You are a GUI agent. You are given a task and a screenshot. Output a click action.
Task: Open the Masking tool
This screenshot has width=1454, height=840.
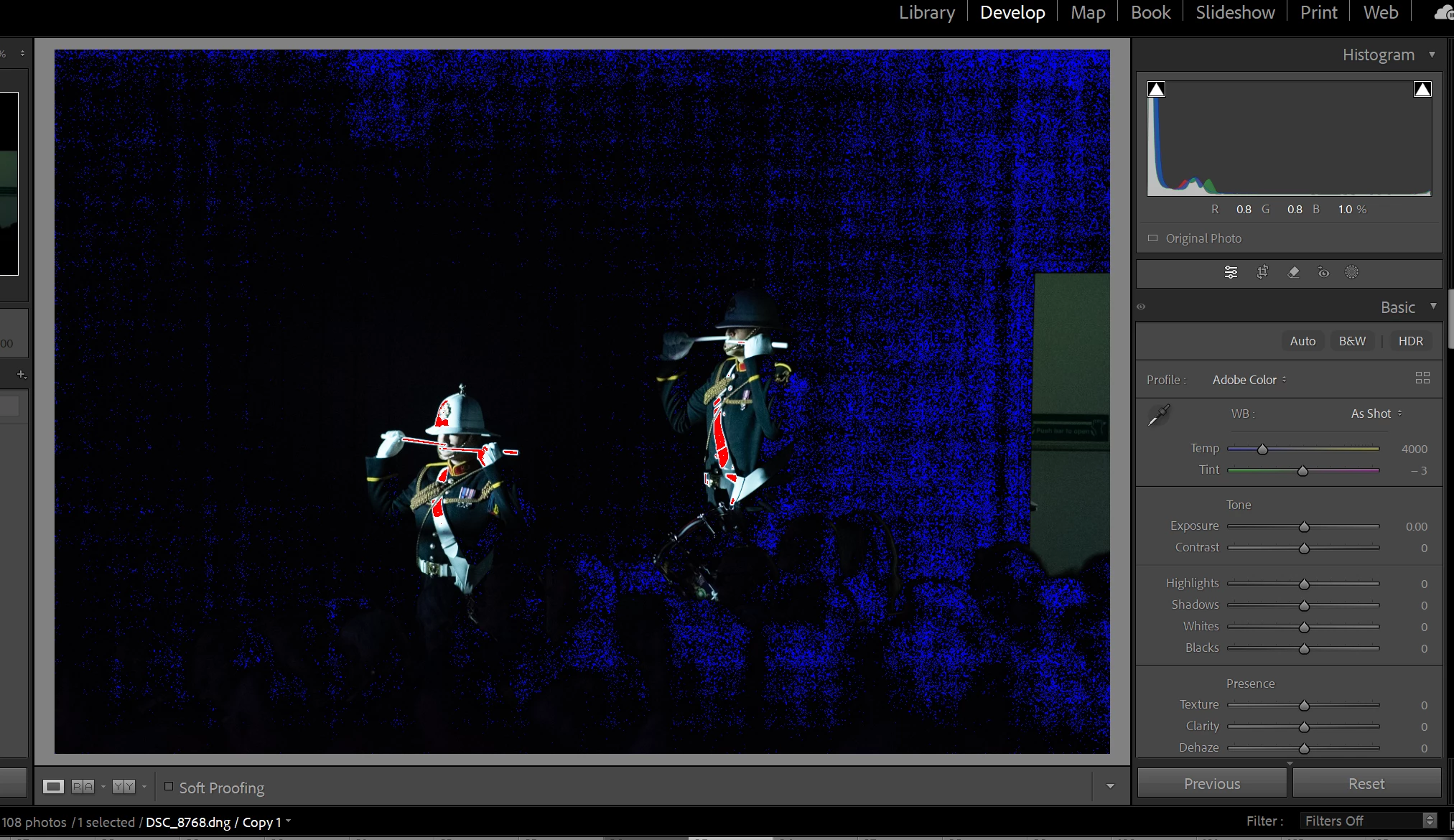(1351, 272)
